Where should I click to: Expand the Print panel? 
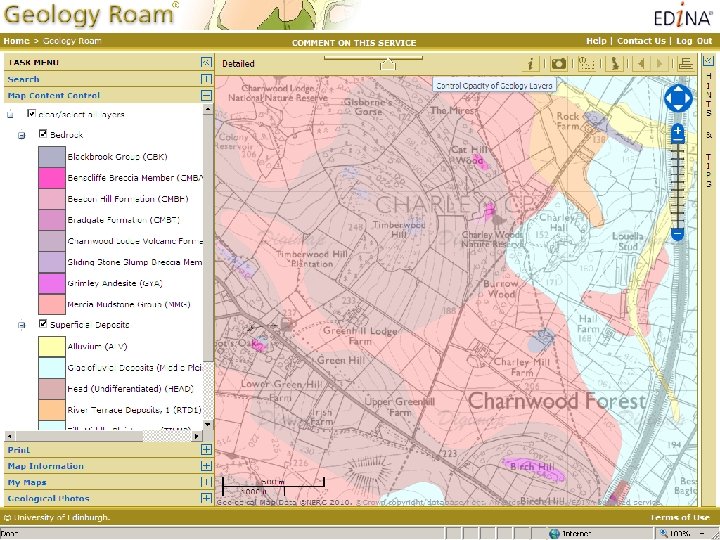click(206, 450)
